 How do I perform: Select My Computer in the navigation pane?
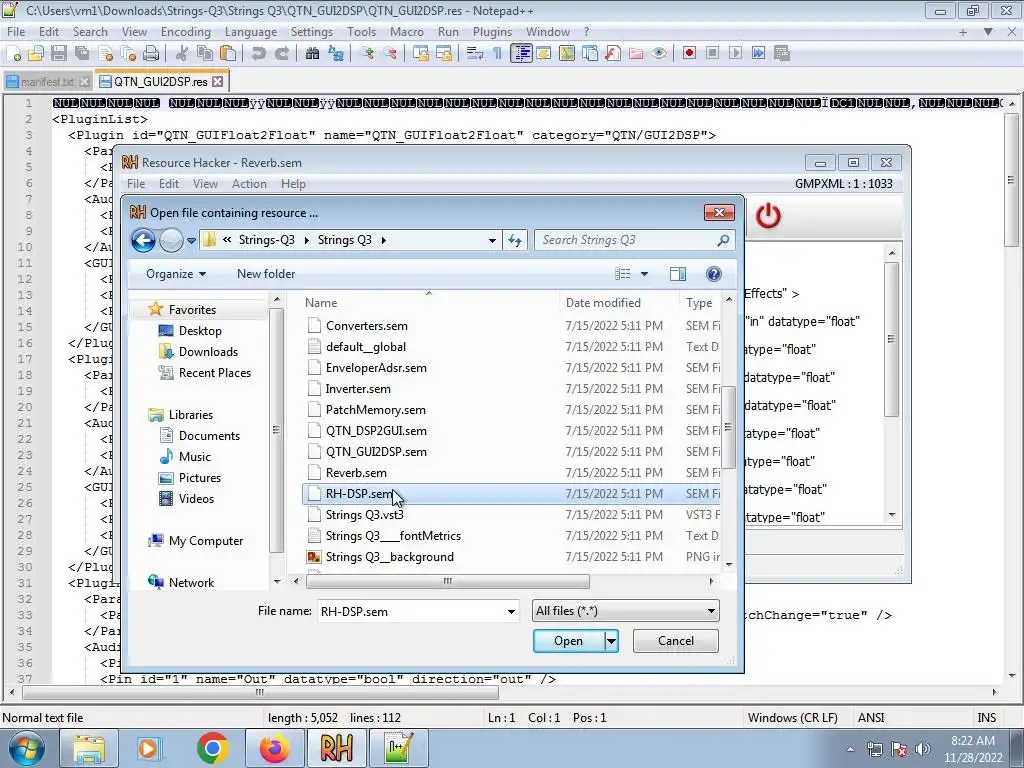tap(205, 541)
